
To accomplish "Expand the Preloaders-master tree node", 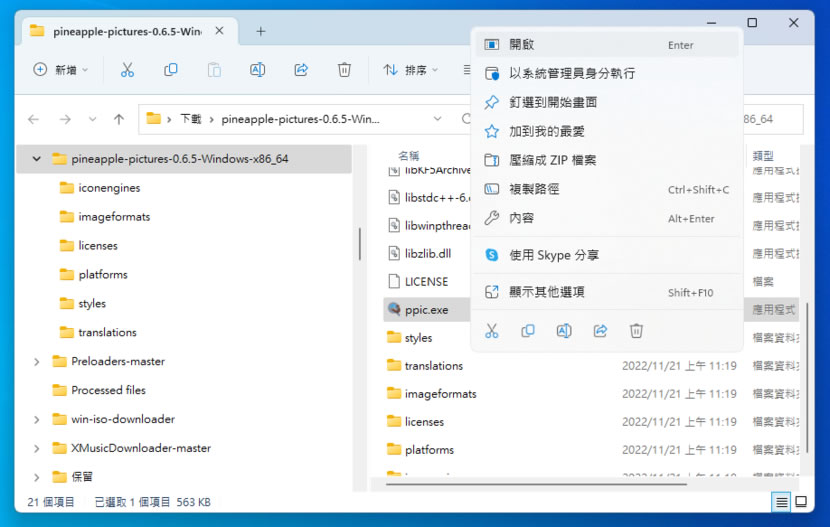I will click(x=37, y=361).
